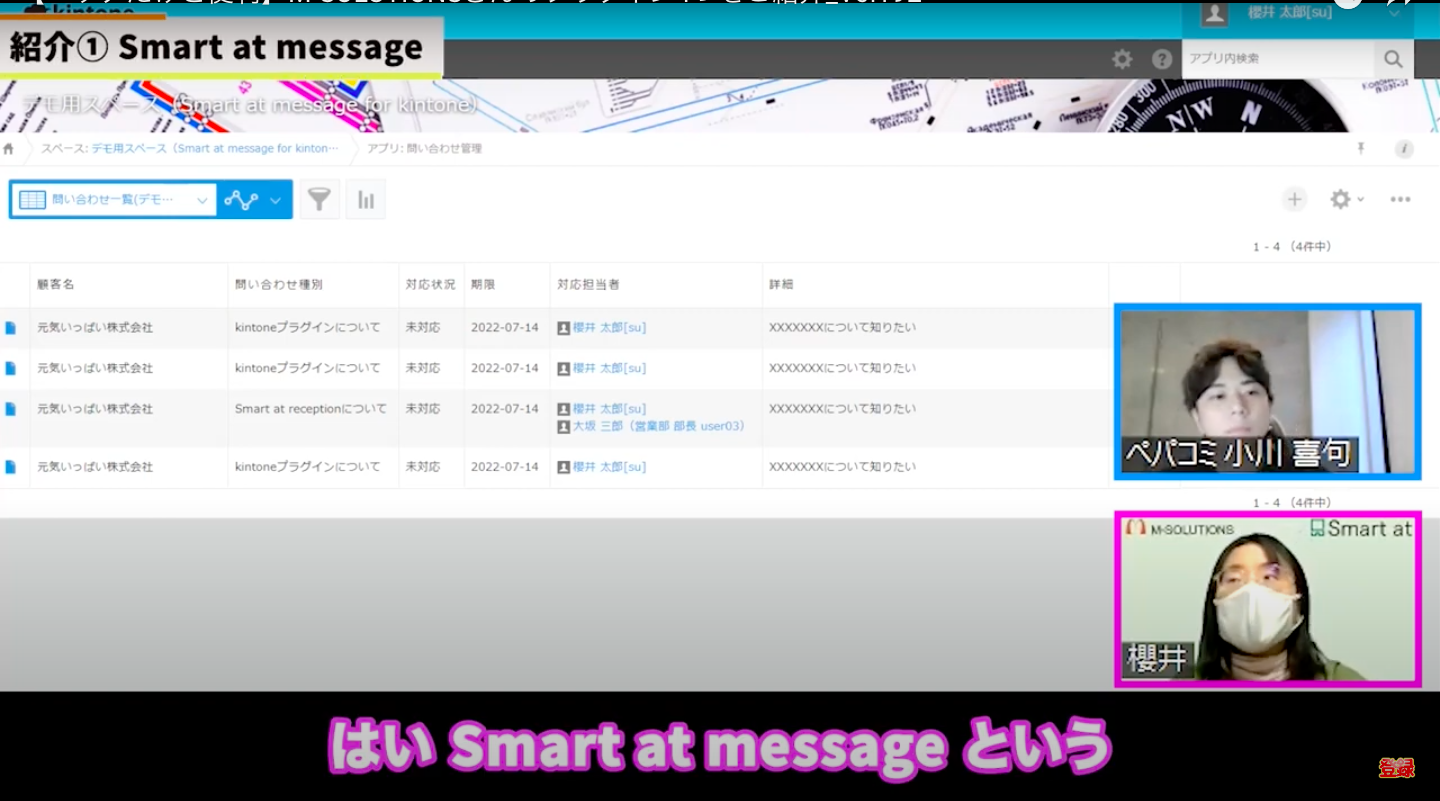Click the 期限 column header
The height and width of the screenshot is (801, 1440).
click(483, 285)
